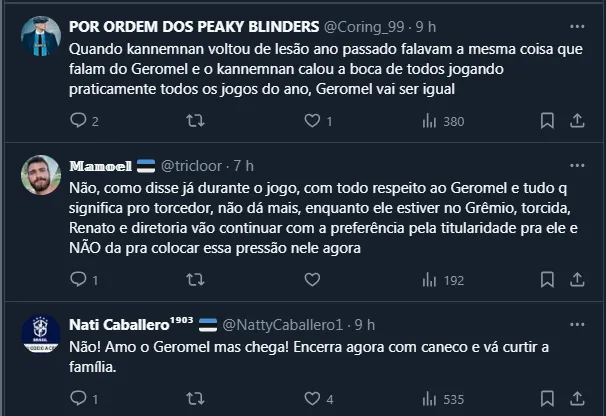Reply to the Peaky Blinders tweet
Screen dimensions: 606x416
(80, 121)
